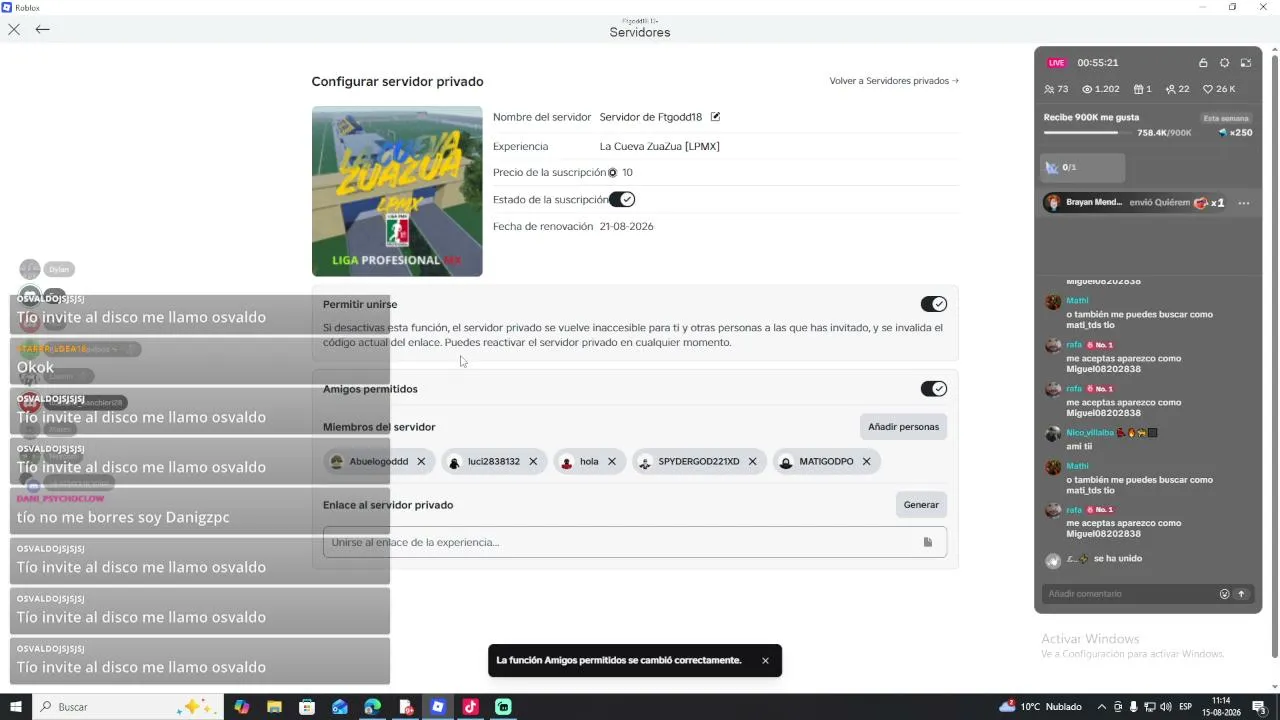The height and width of the screenshot is (720, 1280).
Task: Edit the server name with the pencil icon
Action: pyautogui.click(x=715, y=117)
